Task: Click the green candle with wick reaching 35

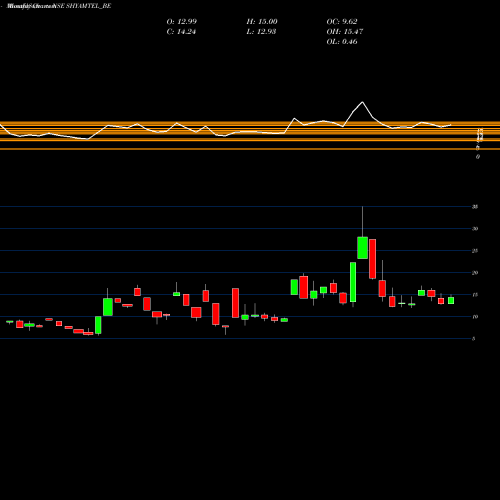Action: (x=363, y=248)
